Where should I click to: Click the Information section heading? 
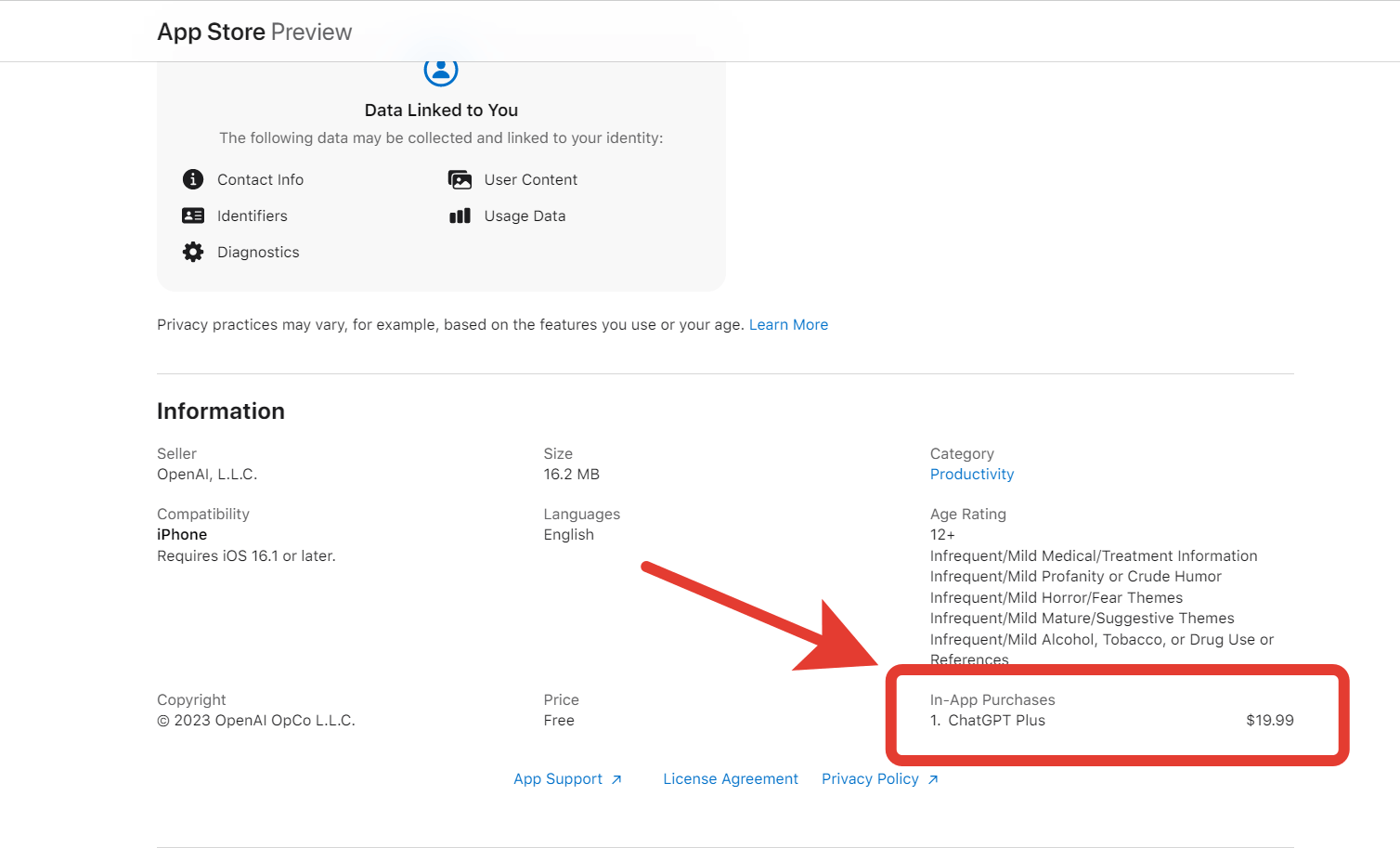click(221, 411)
